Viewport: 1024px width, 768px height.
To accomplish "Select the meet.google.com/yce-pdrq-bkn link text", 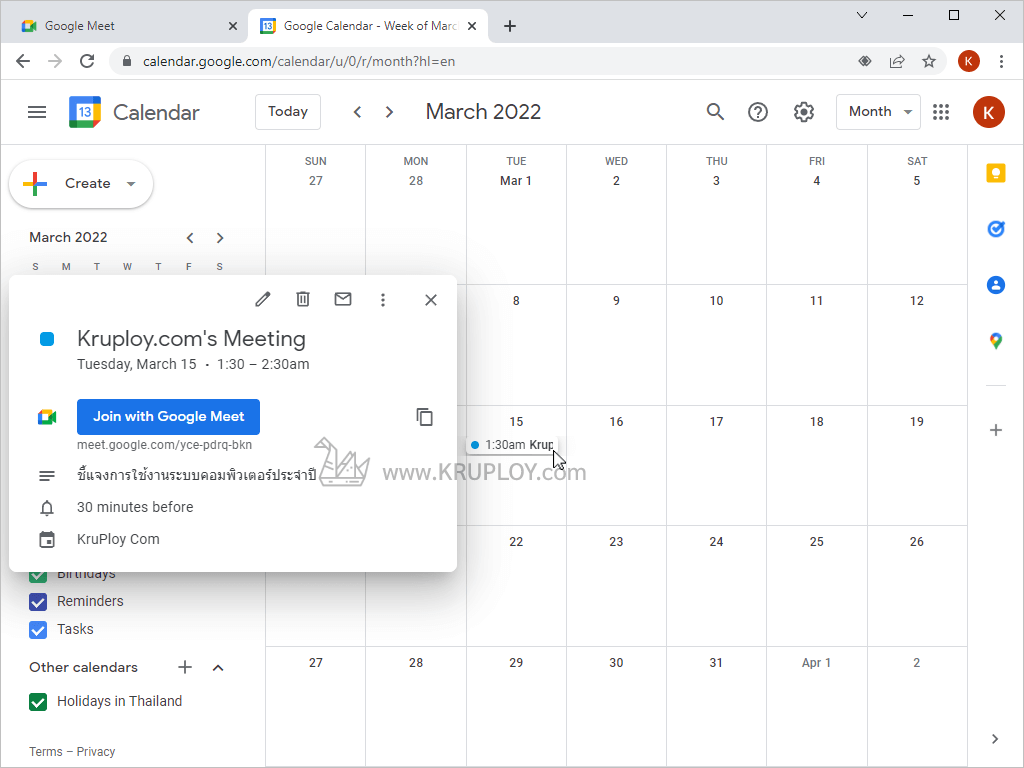I will (165, 445).
